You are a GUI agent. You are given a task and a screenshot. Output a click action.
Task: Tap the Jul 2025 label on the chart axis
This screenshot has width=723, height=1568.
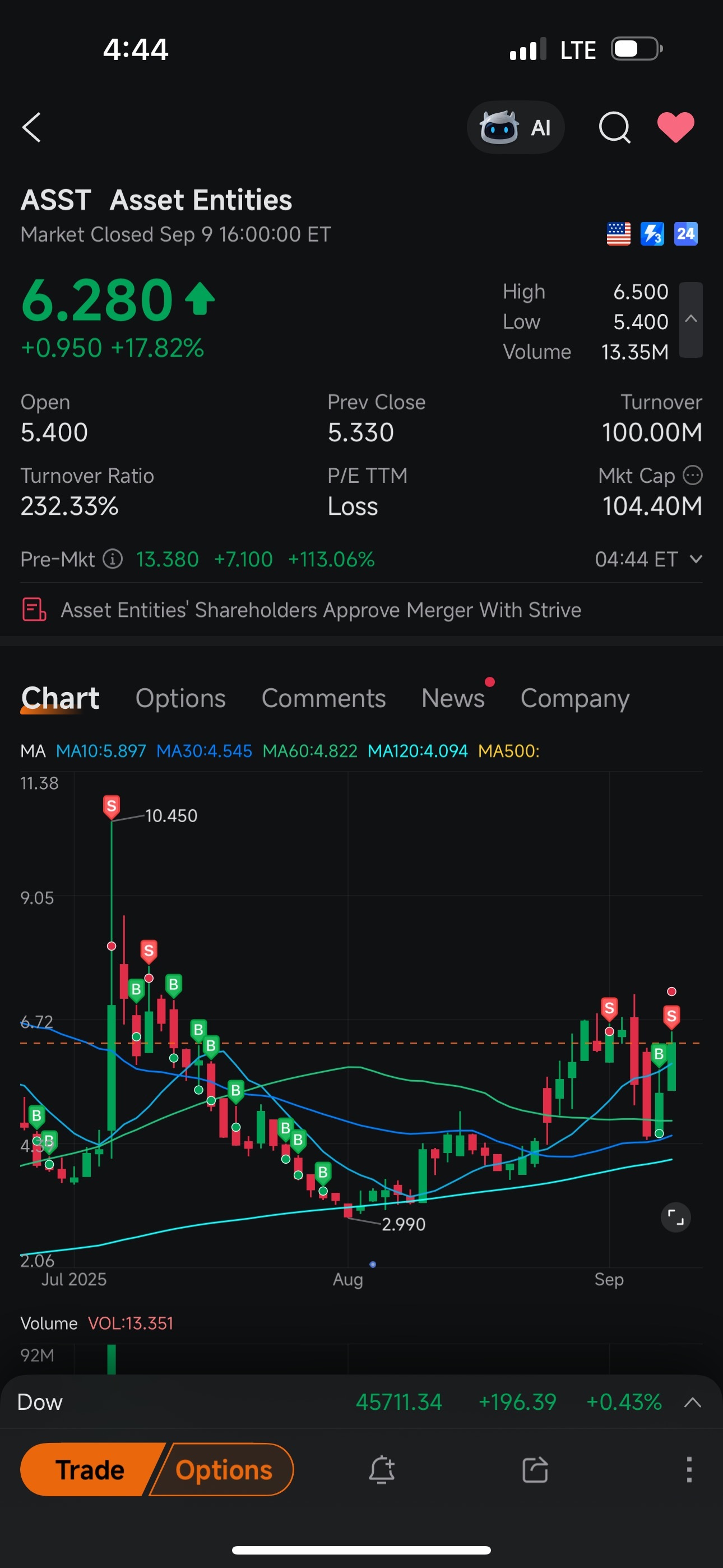tap(73, 1279)
